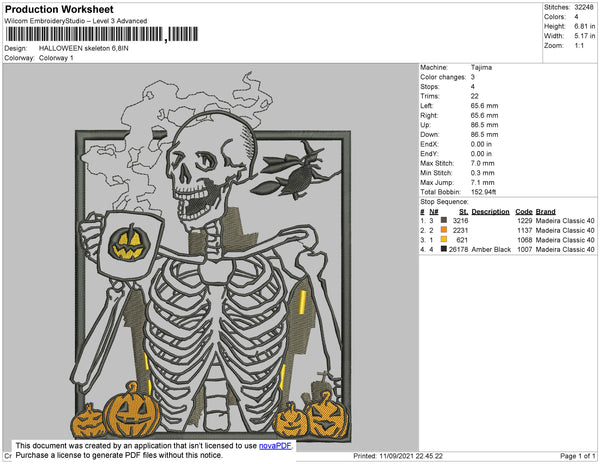Click stitch count 3216 in stop row 1
Screen dimensions: 600x464
pyautogui.click(x=460, y=221)
